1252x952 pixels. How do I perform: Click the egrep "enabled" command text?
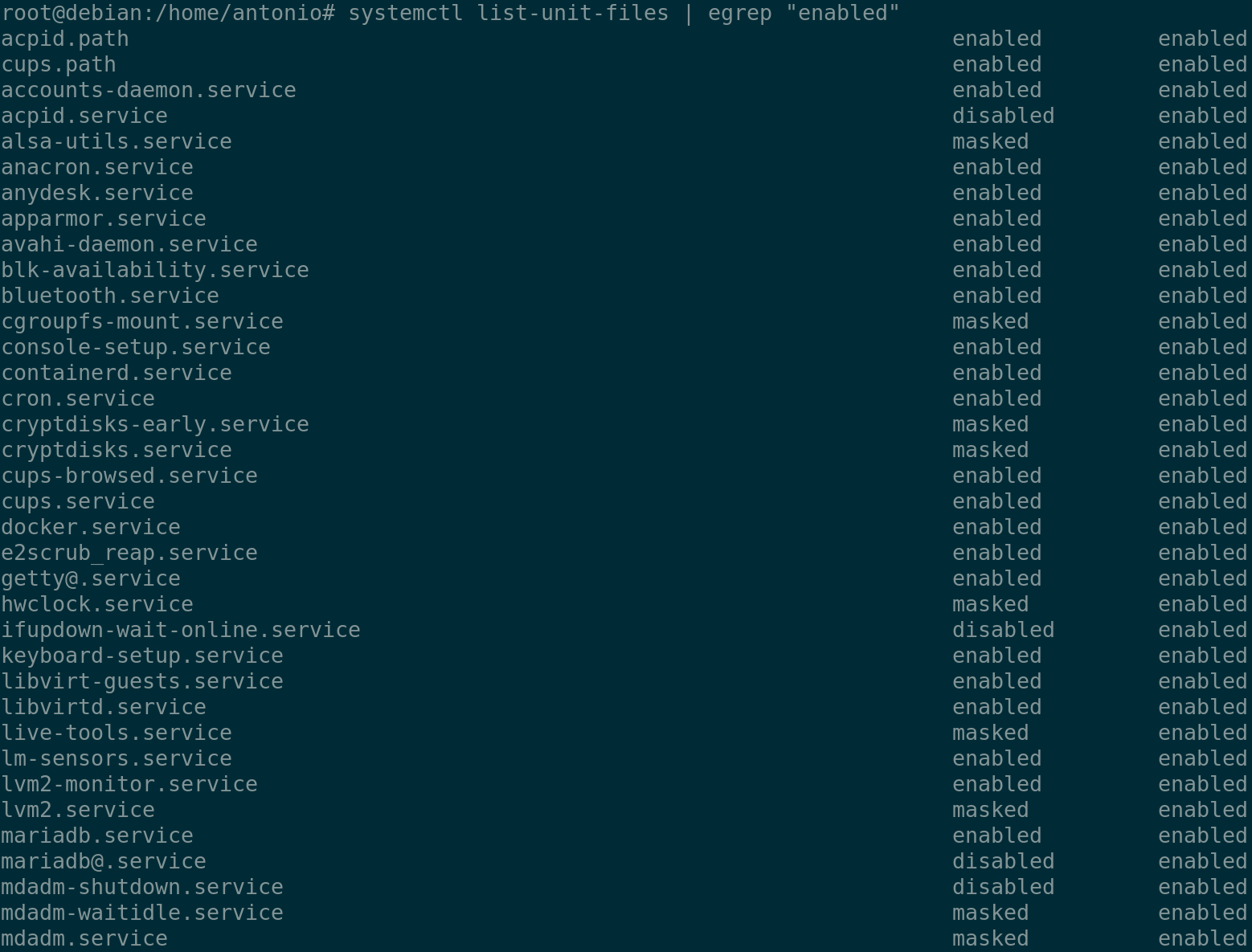tap(804, 13)
